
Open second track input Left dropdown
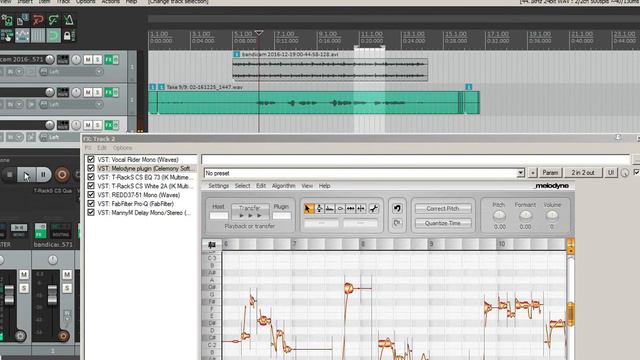point(72,104)
